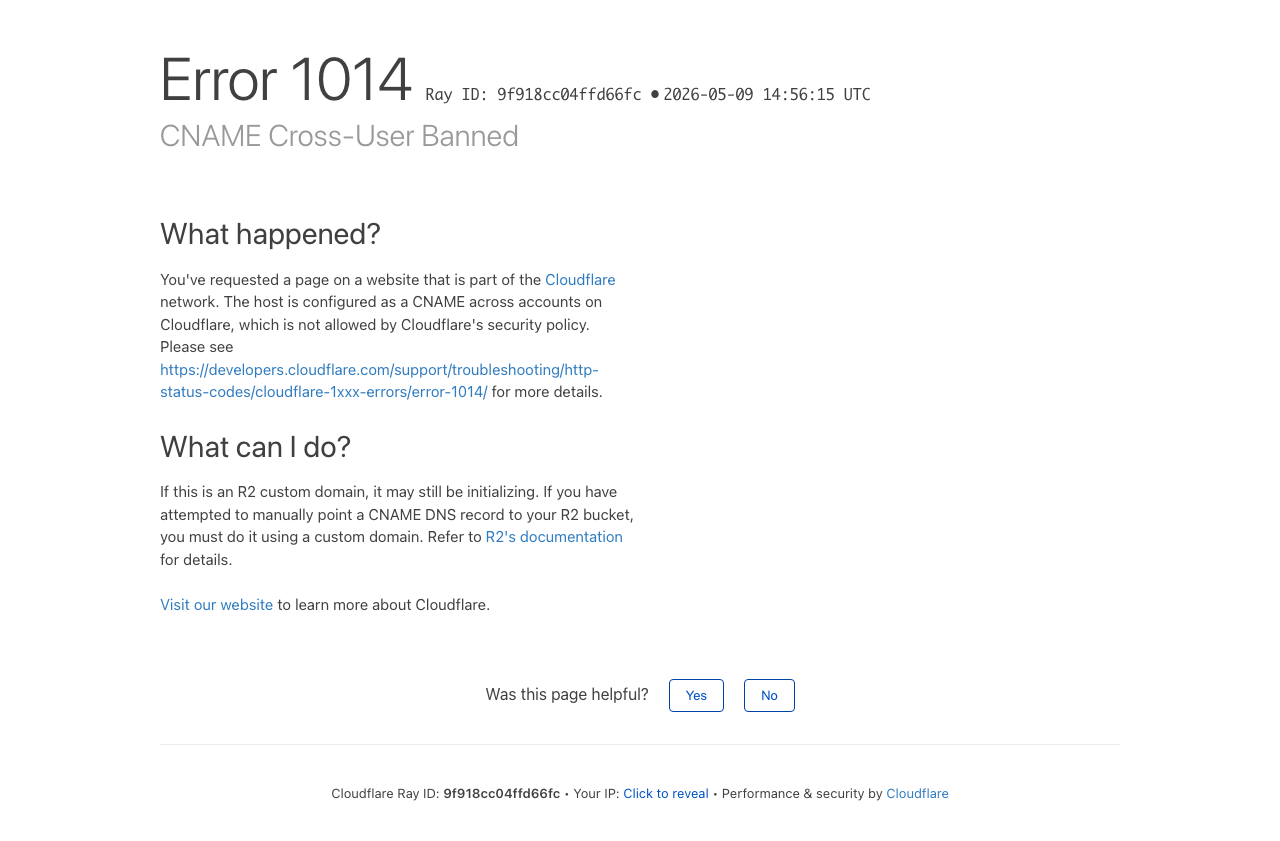Click the bold Ray ID in footer
The image size is (1280, 841).
[x=501, y=794]
